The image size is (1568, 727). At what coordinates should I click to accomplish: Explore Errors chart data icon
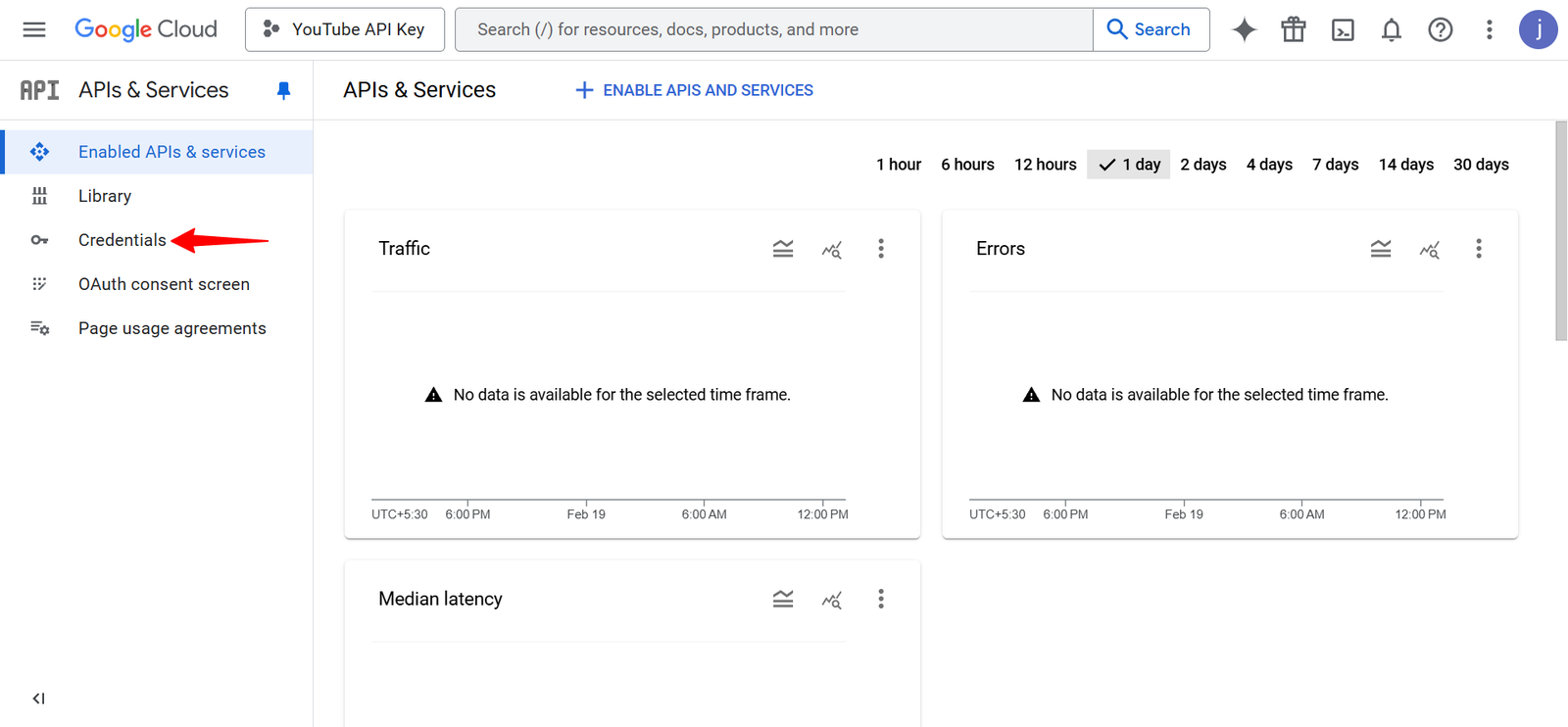coord(1429,249)
